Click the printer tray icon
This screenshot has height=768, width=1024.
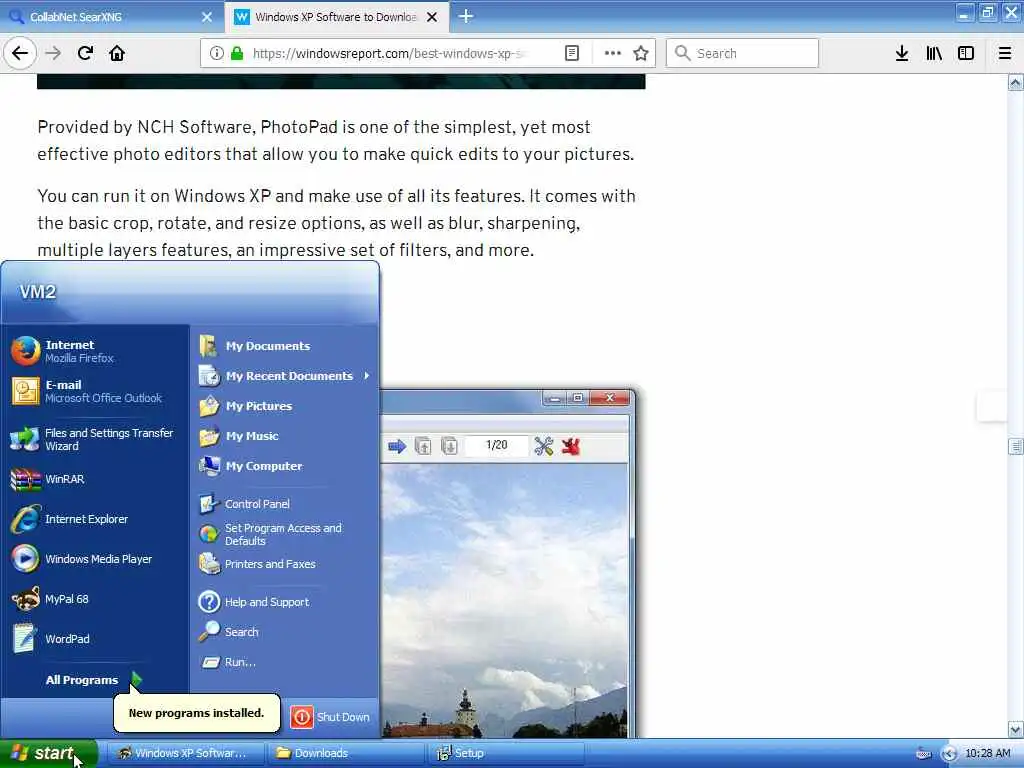tap(923, 754)
